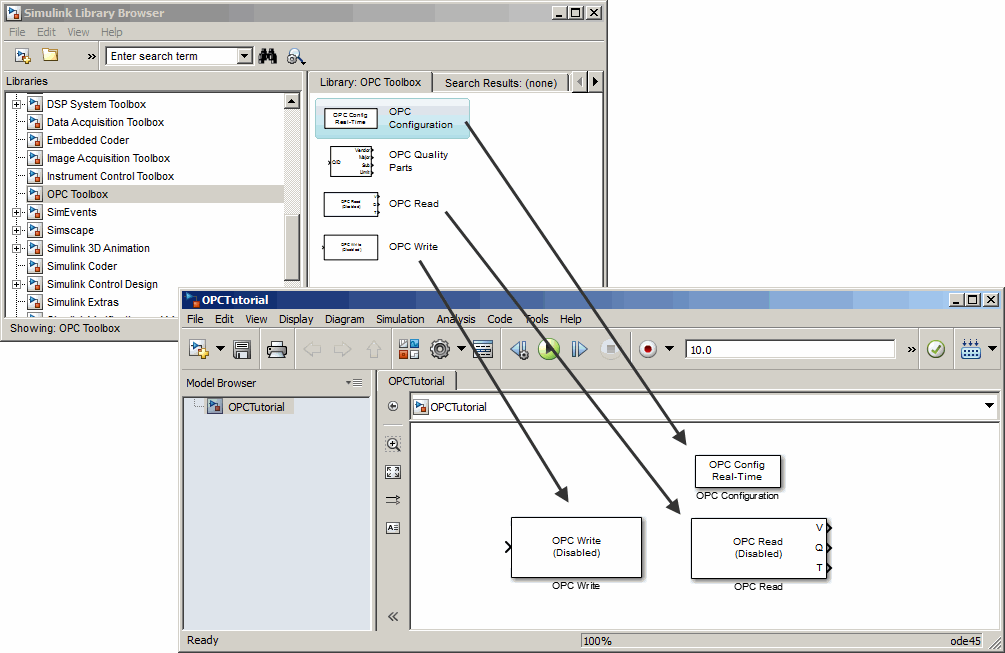Image resolution: width=1005 pixels, height=653 pixels.
Task: Click the Forward navigation arrow
Action: click(343, 349)
